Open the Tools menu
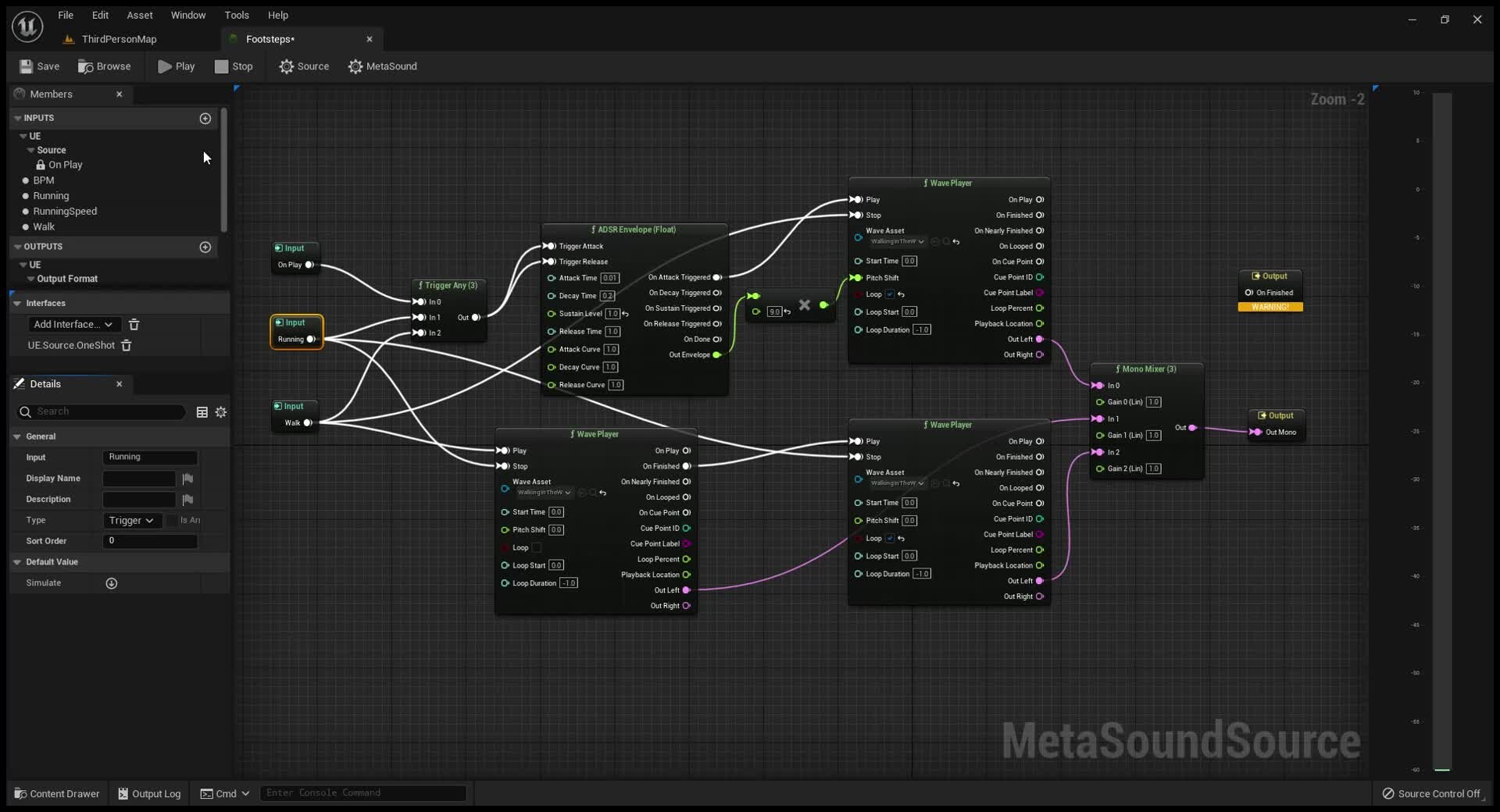This screenshot has width=1500, height=812. 236,15
